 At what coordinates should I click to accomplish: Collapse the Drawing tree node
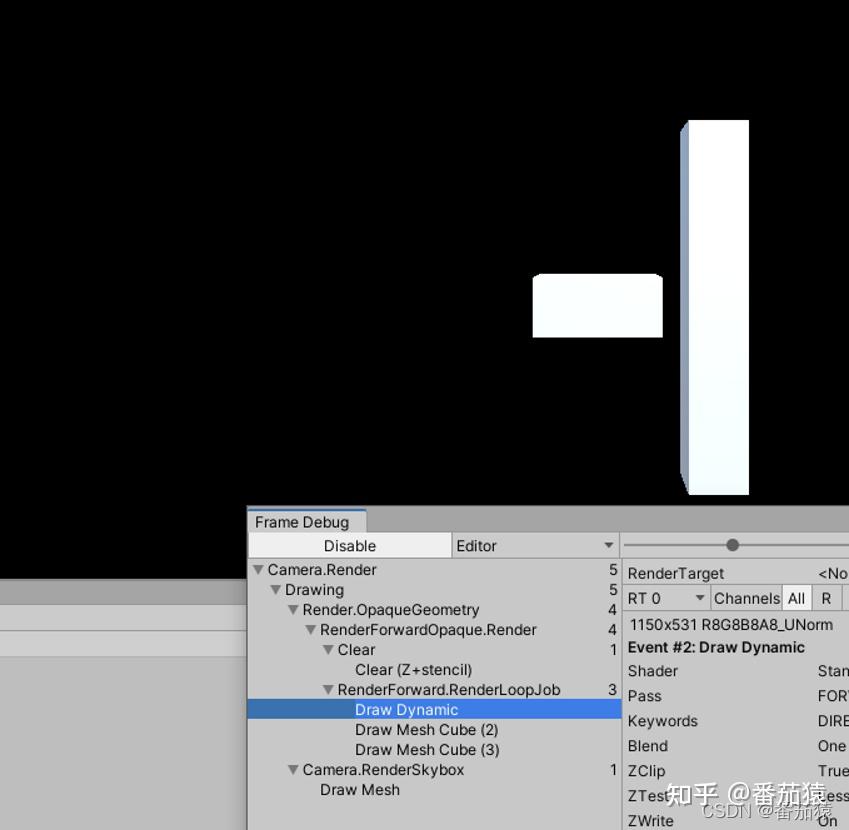pyautogui.click(x=275, y=589)
